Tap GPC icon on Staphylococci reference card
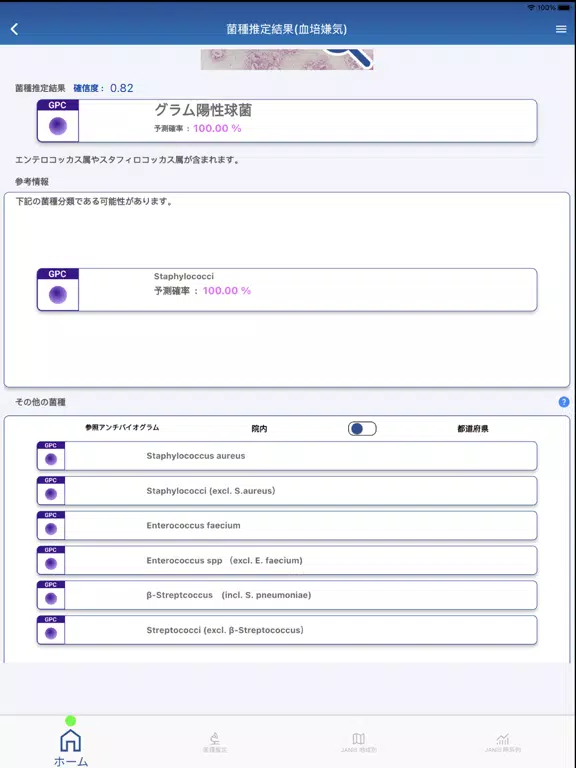Screen dimensions: 576x768 coord(58,289)
